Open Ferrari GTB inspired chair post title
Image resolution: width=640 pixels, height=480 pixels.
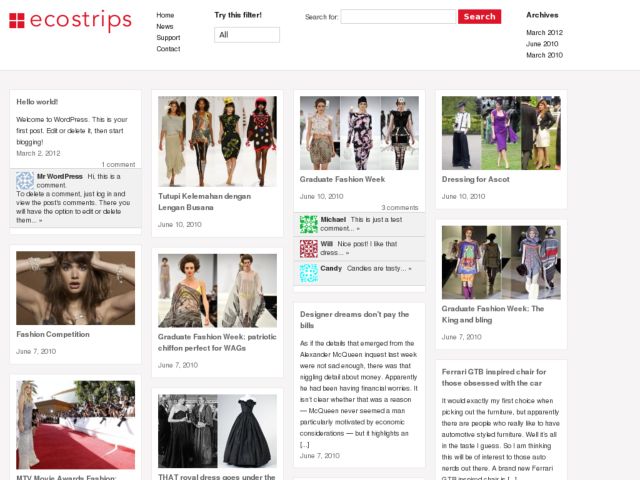pos(494,377)
